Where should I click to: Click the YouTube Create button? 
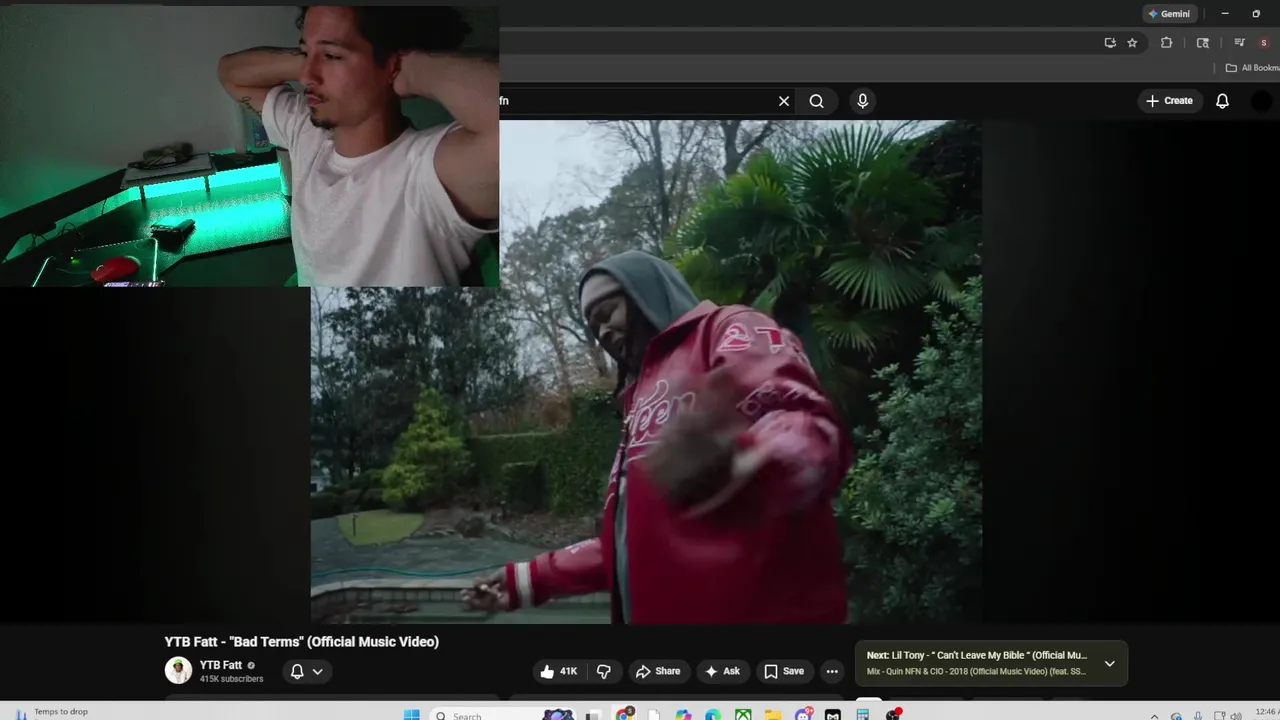pos(1169,101)
